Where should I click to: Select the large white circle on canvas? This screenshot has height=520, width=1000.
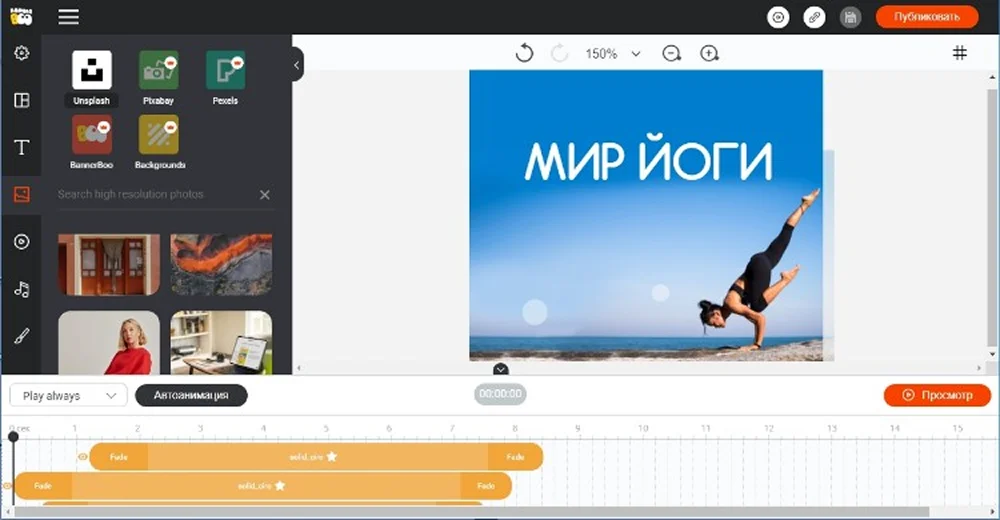coord(535,313)
